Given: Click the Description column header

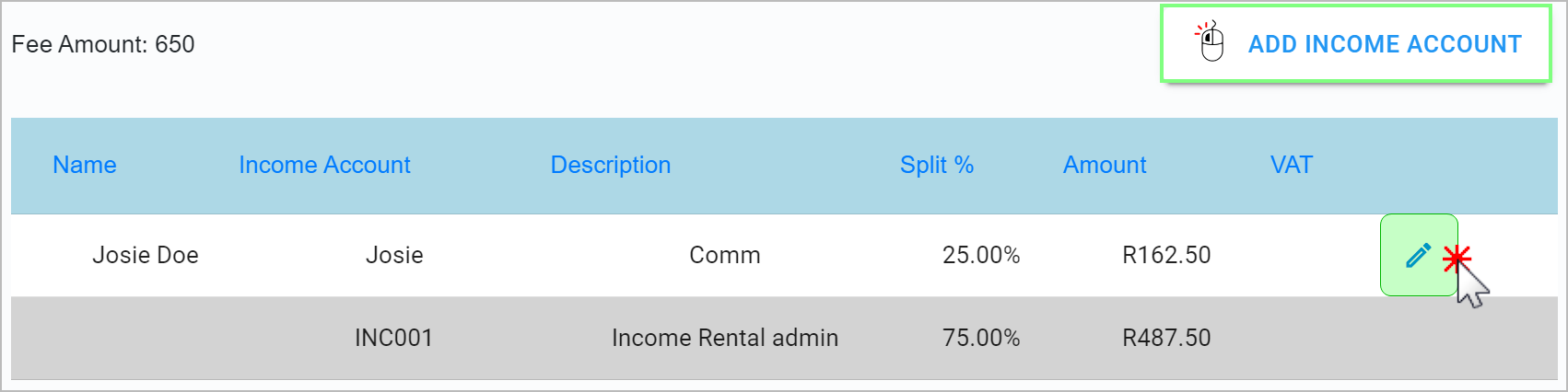Looking at the screenshot, I should [x=610, y=165].
